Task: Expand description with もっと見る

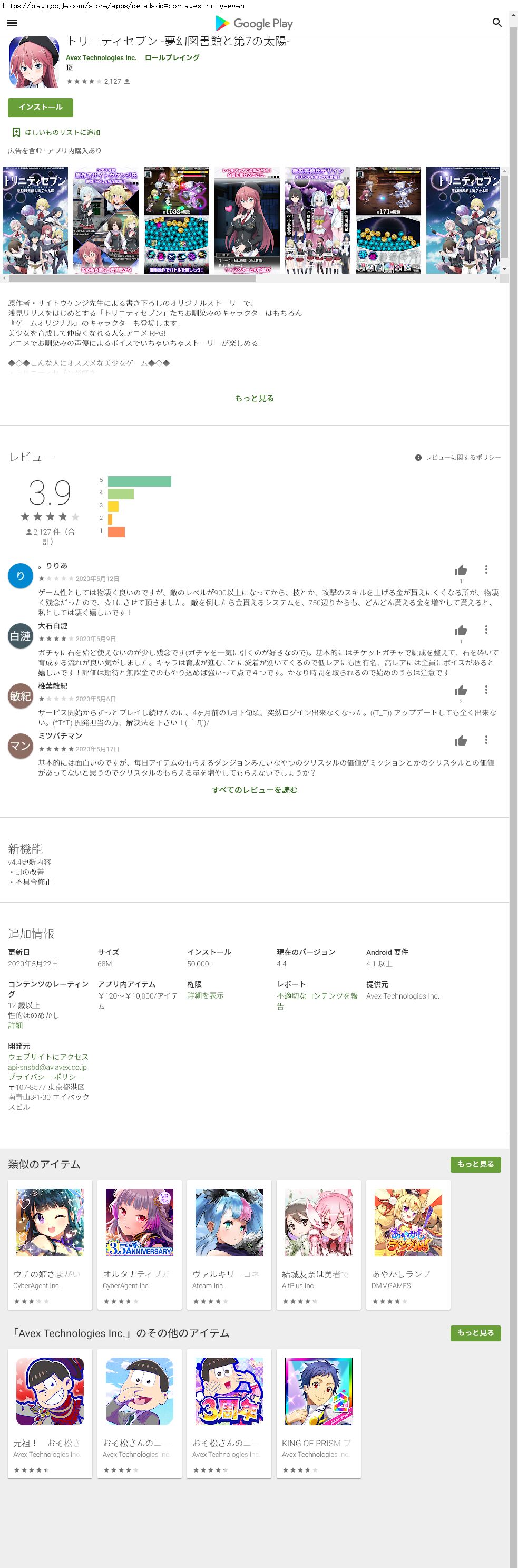Action: coord(255,398)
